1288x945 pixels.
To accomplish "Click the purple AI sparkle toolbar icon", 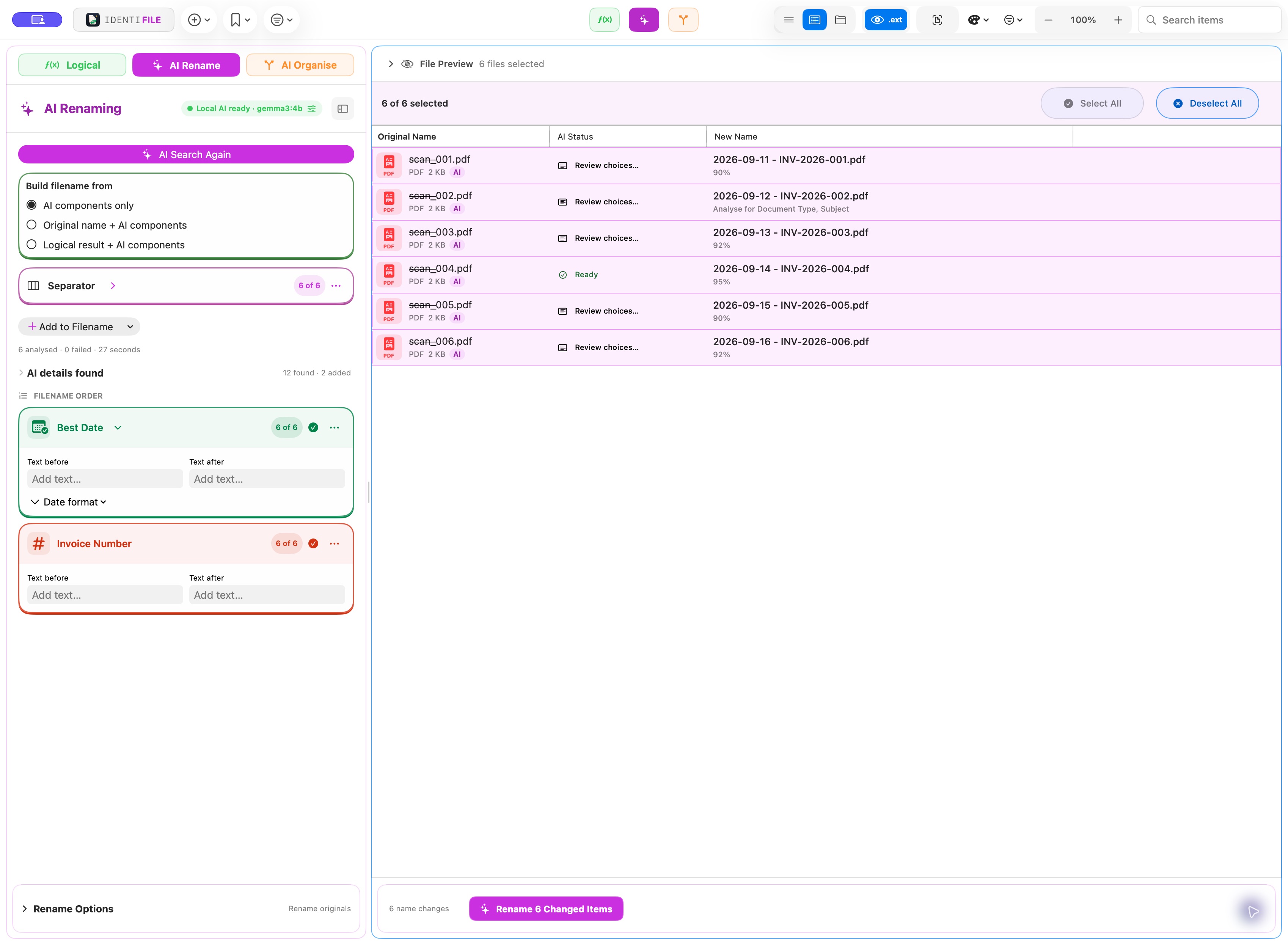I will pyautogui.click(x=644, y=20).
